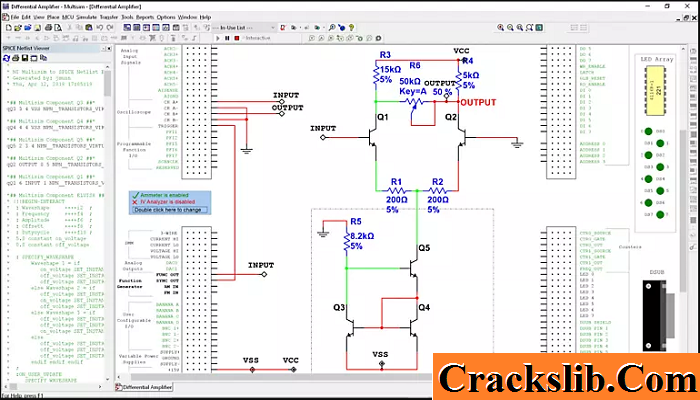700x400 pixels.
Task: Zoom to selected area
Action: [520, 28]
